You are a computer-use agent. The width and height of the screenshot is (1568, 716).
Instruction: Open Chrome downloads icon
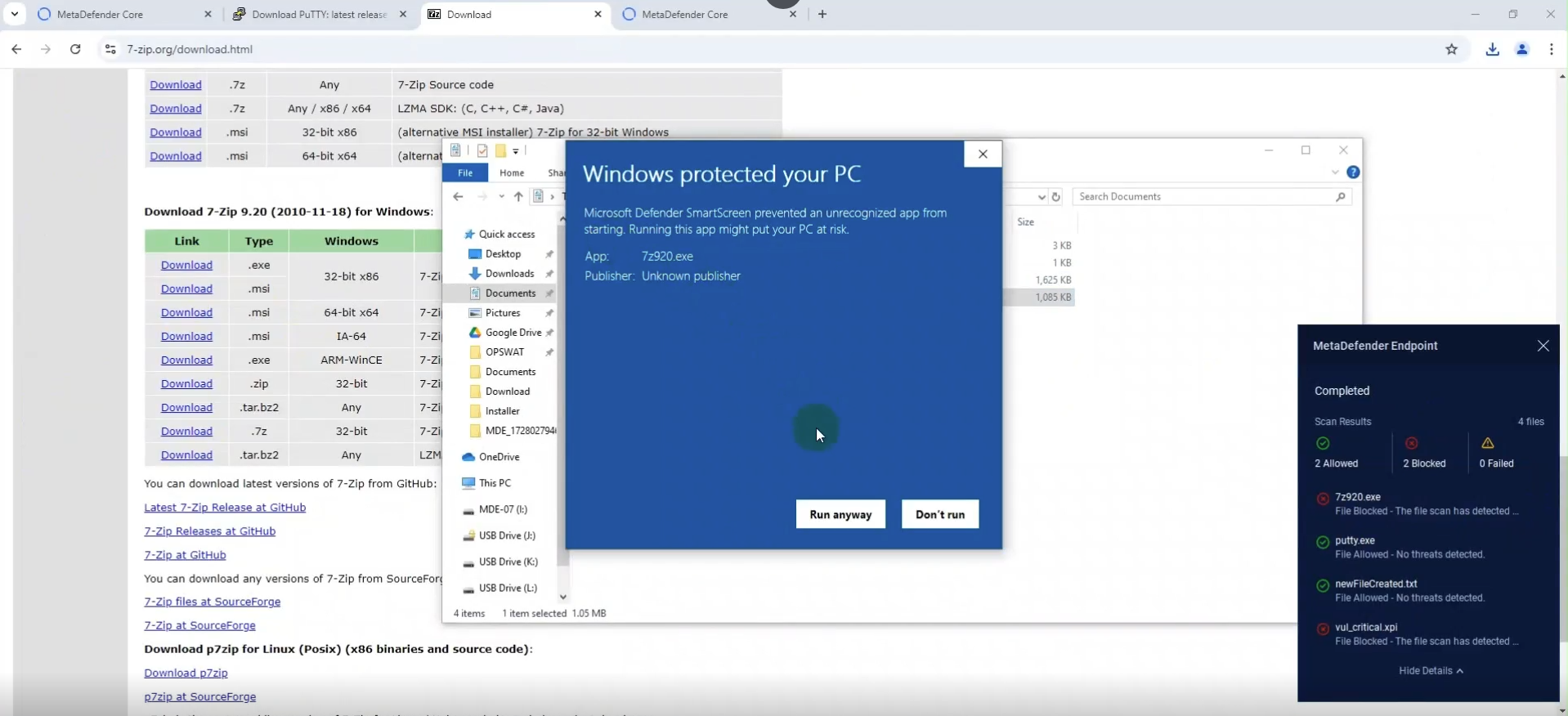coord(1493,49)
